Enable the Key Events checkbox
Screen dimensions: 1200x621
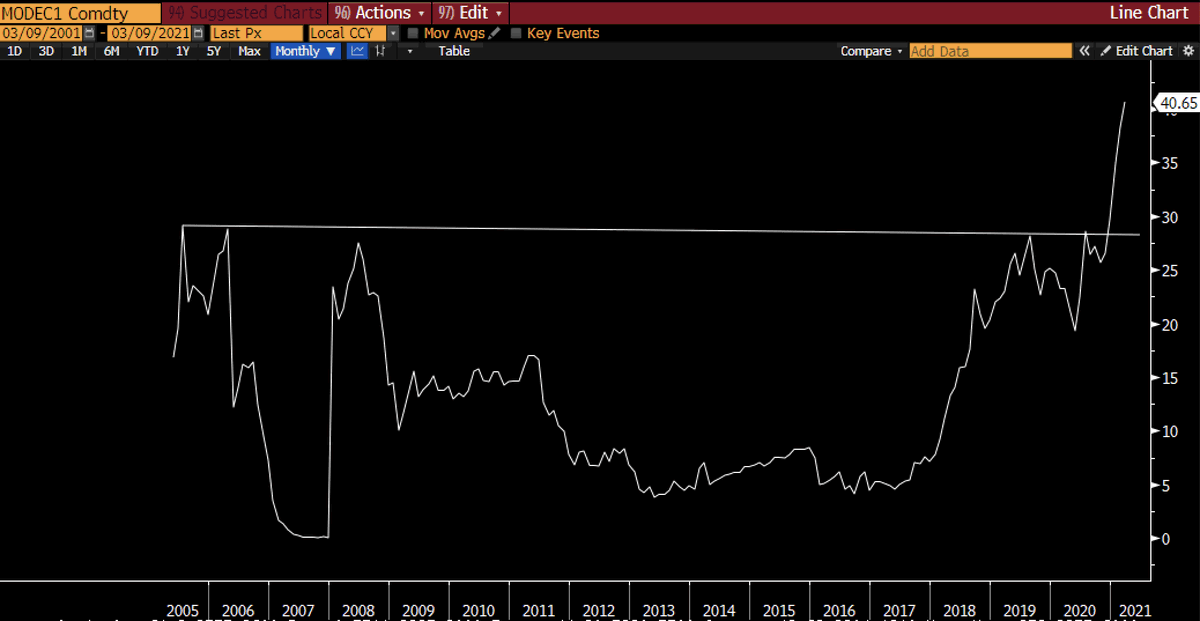[516, 33]
